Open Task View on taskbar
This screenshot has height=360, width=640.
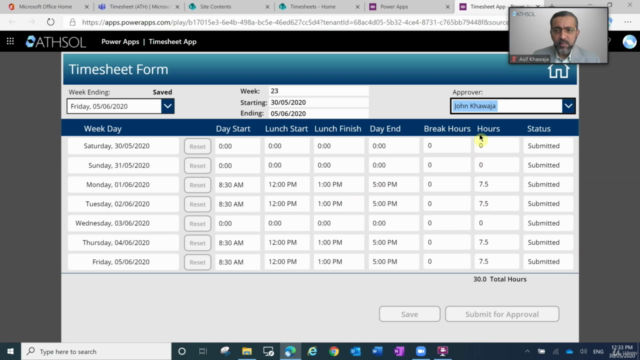pos(203,351)
